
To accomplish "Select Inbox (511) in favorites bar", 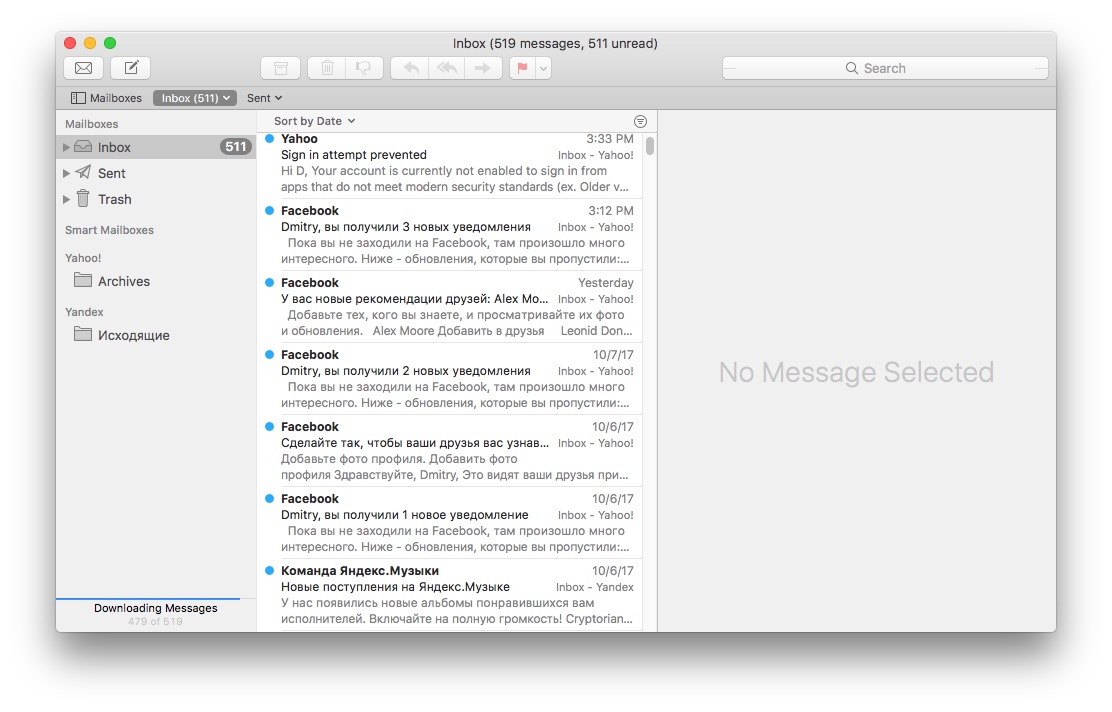I will pyautogui.click(x=195, y=98).
